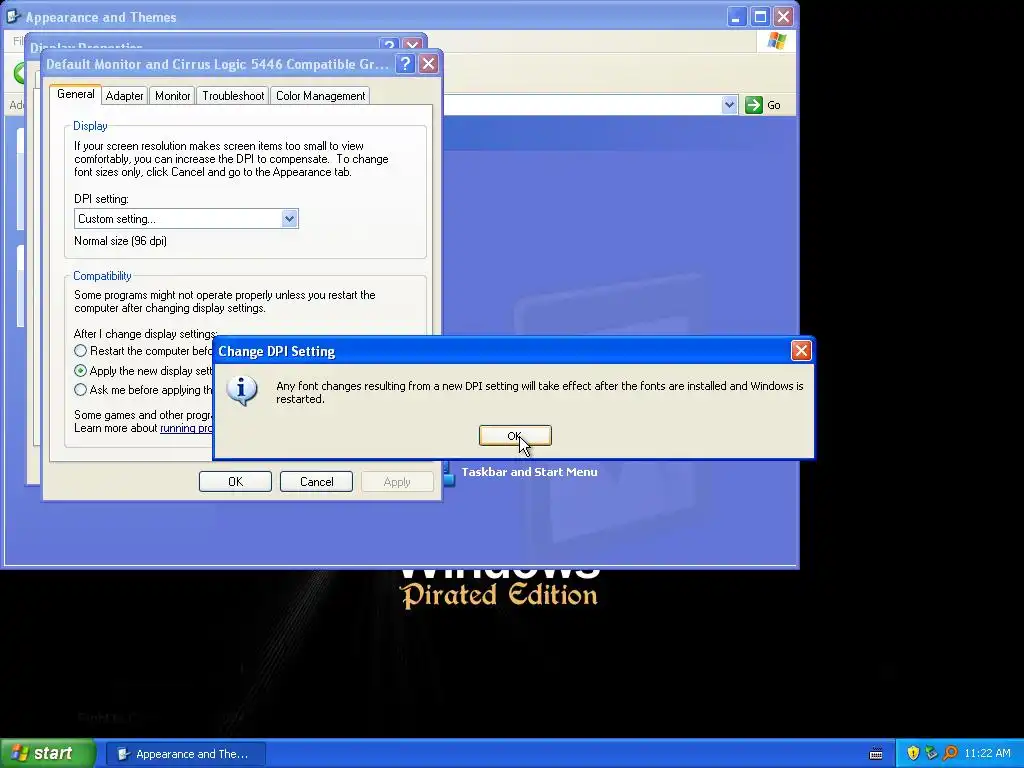Image resolution: width=1024 pixels, height=768 pixels.
Task: Switch to the Troubleshoot tab
Action: click(233, 96)
